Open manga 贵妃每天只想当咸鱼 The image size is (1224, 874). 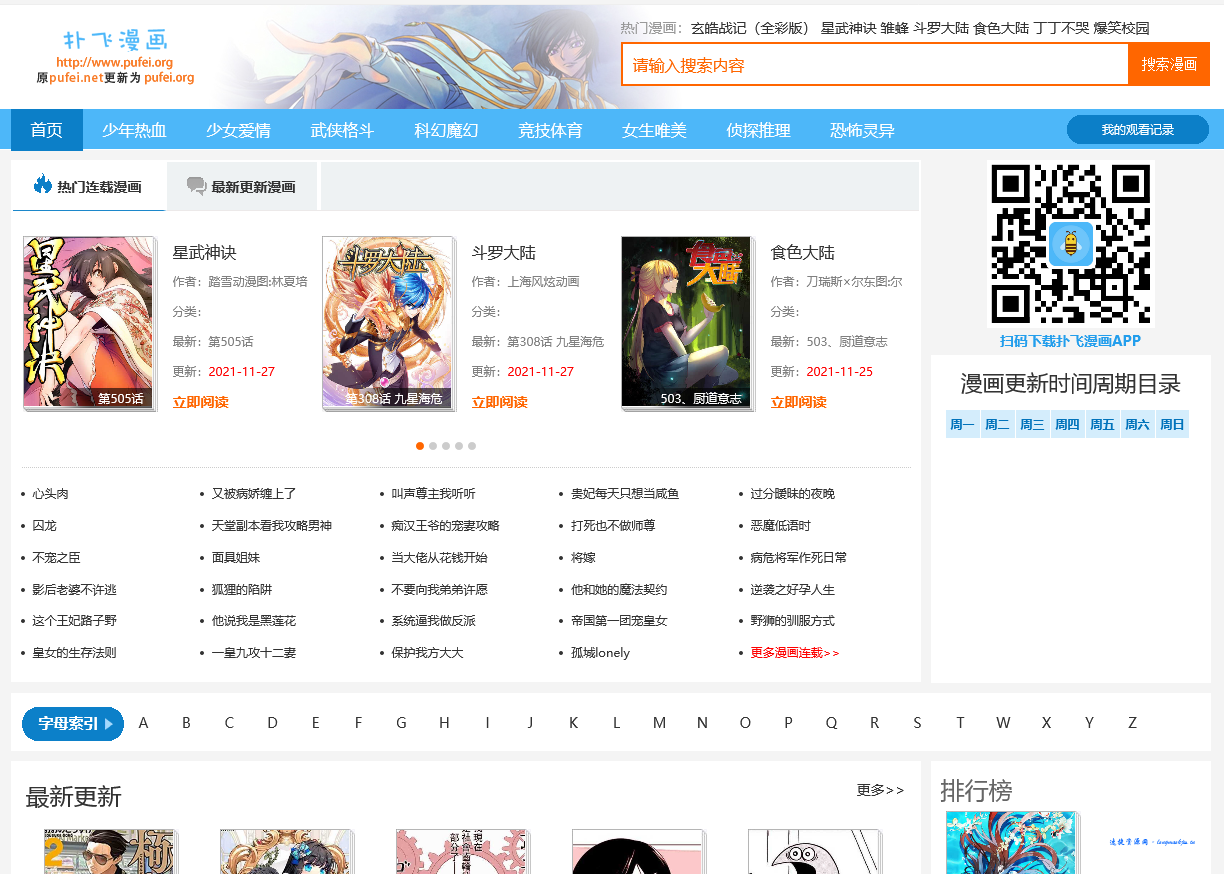click(625, 494)
